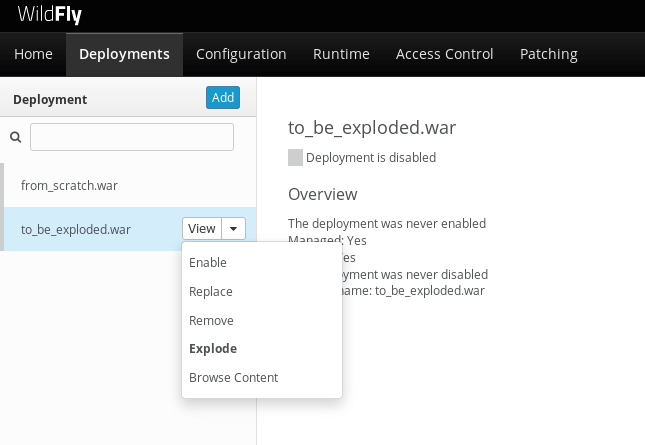This screenshot has height=445, width=645.
Task: Click the View button for to_be_exploded.war
Action: [201, 229]
